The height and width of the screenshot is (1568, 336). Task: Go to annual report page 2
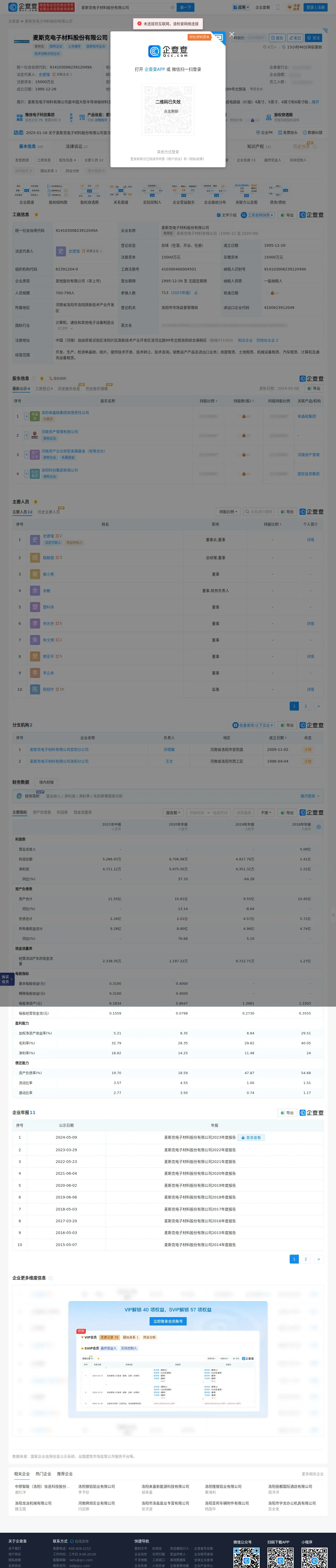click(305, 1259)
